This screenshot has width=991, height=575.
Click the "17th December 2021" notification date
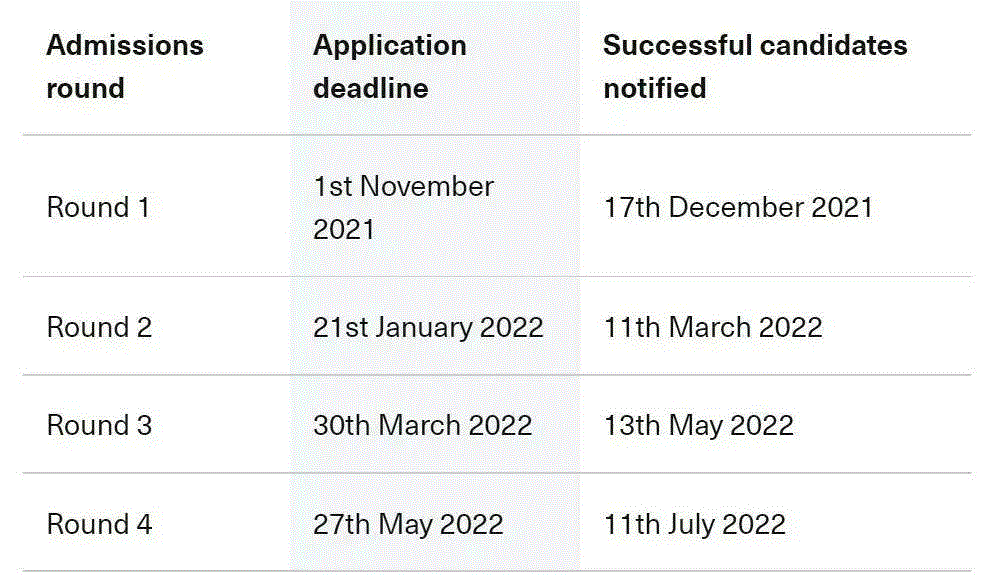point(738,208)
